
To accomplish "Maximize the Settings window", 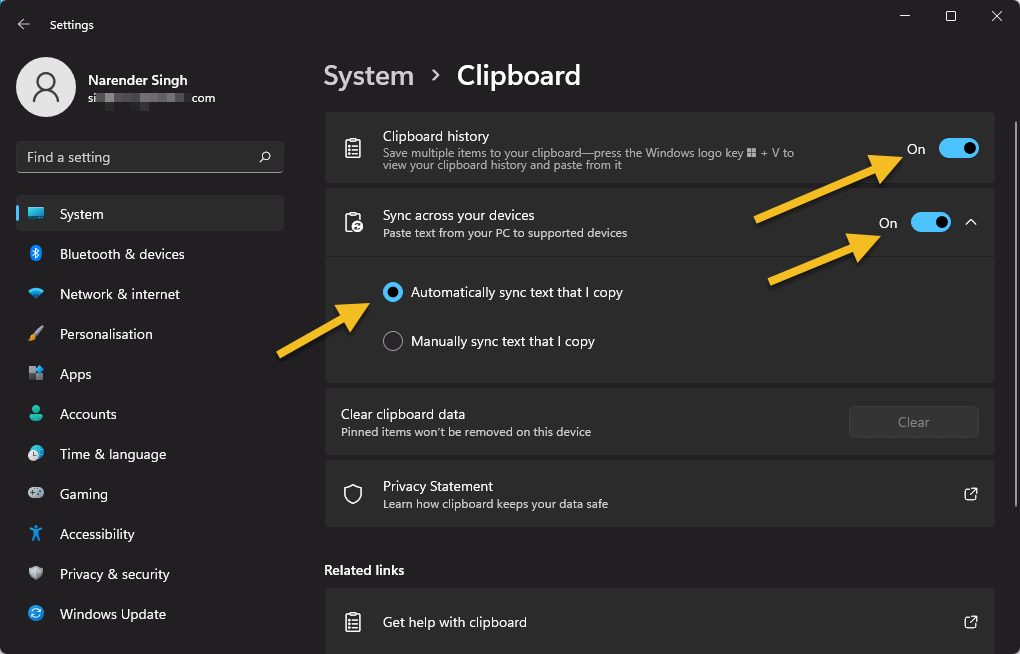I will click(x=950, y=16).
